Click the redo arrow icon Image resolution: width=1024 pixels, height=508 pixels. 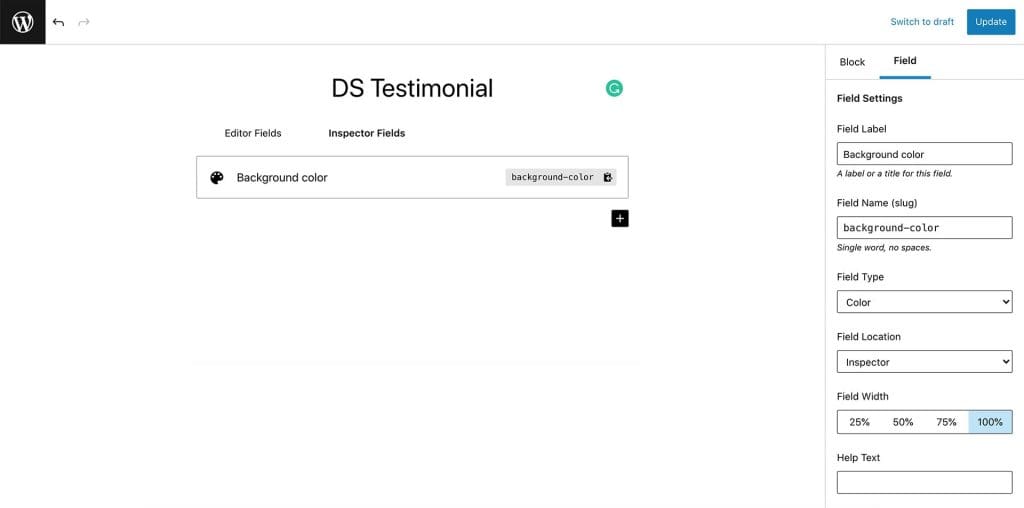click(x=84, y=22)
